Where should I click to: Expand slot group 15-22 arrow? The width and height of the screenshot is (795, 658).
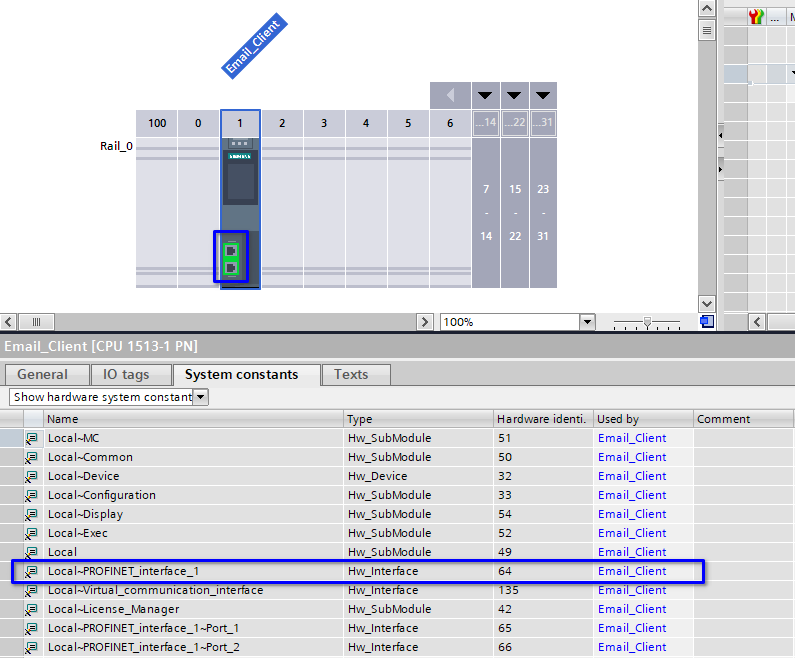(514, 95)
